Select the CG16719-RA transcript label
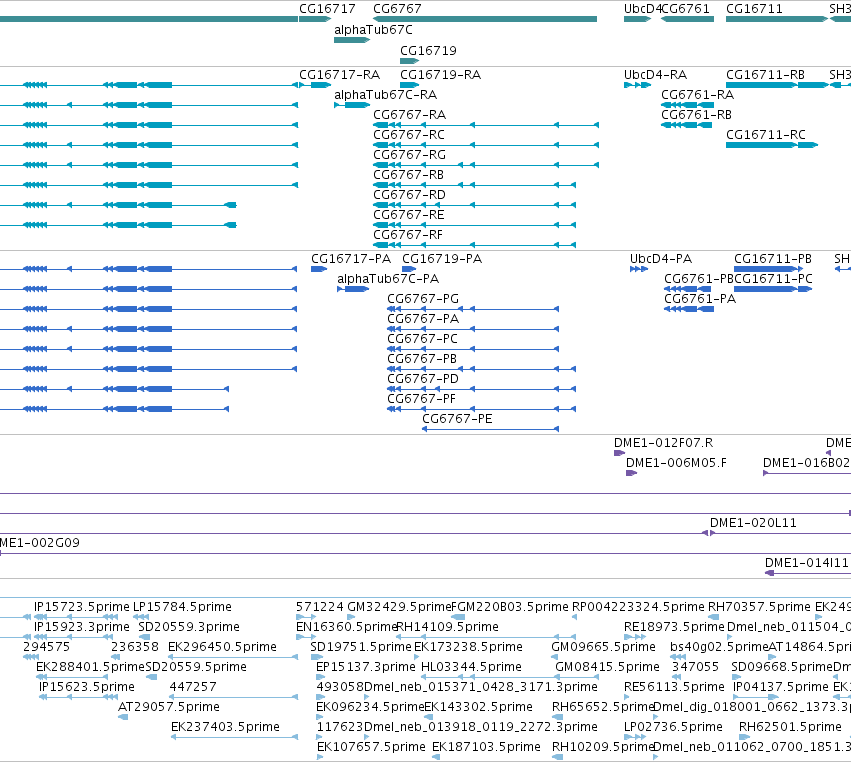Screen dimensions: 851x762 point(441,74)
